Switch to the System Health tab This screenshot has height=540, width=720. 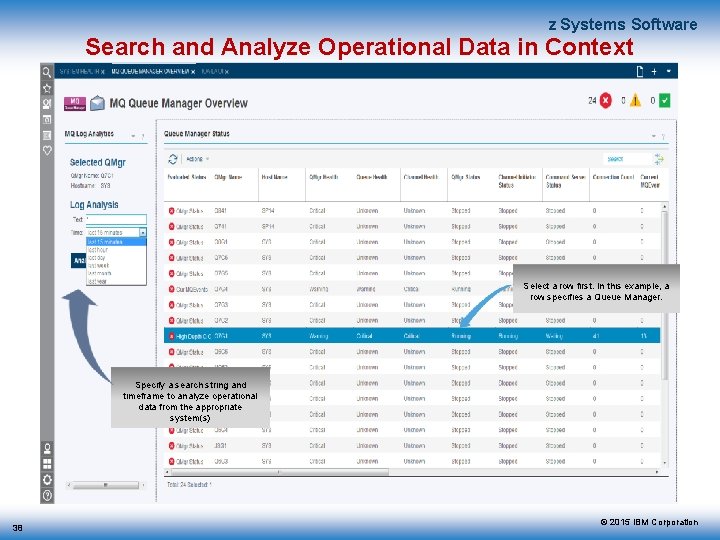point(79,72)
